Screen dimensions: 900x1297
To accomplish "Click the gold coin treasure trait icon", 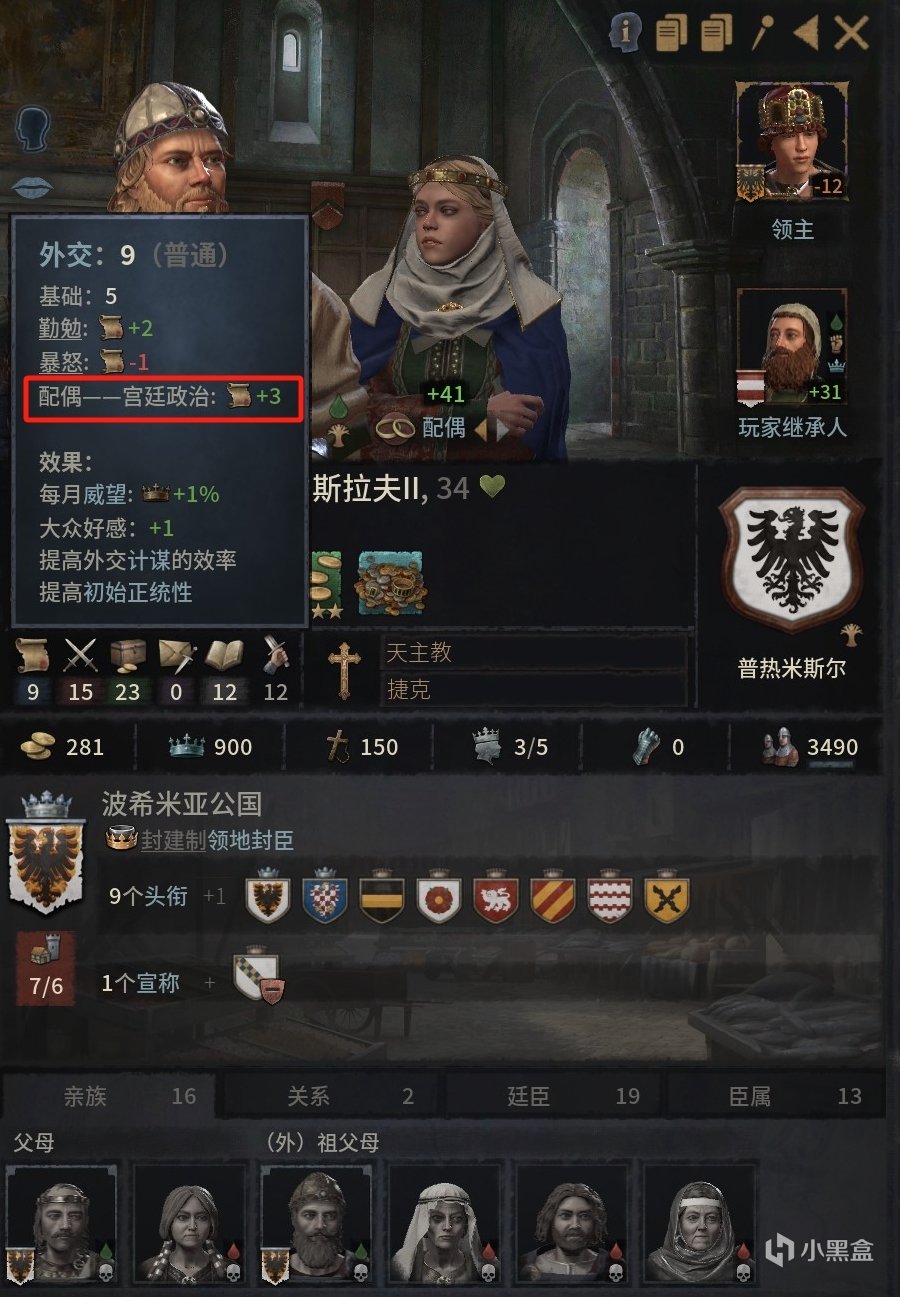I will tap(391, 581).
